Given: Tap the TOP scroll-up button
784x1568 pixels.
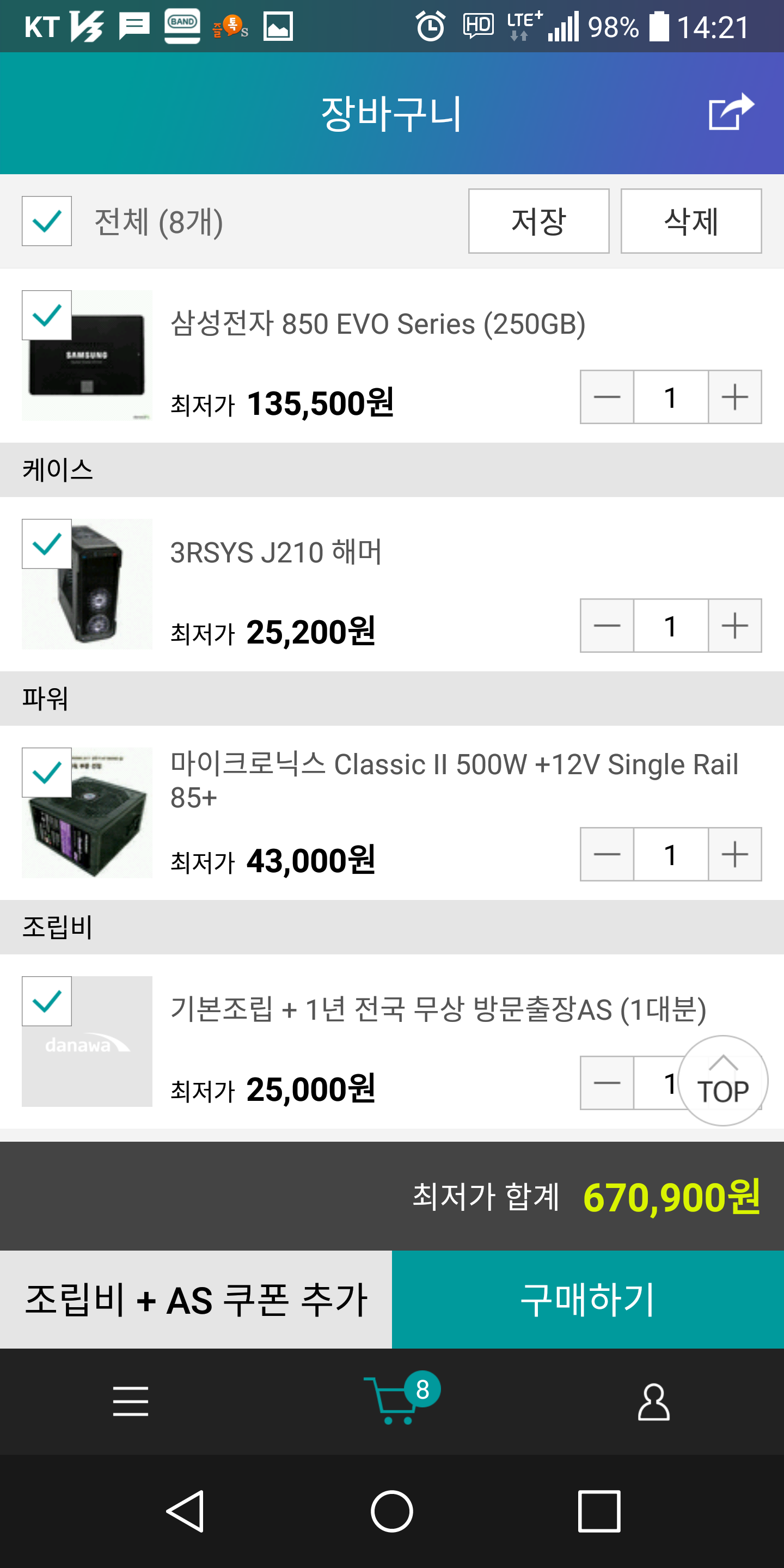Looking at the screenshot, I should click(x=722, y=1080).
